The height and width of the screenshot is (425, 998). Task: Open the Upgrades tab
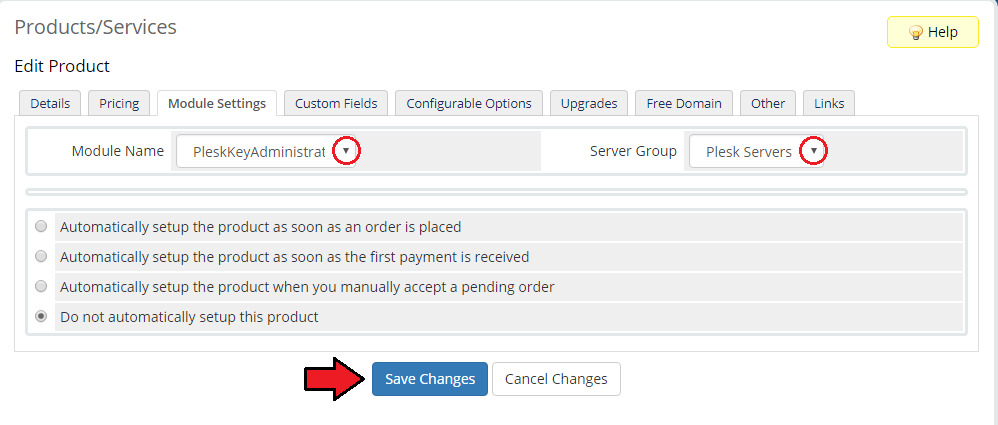click(x=589, y=103)
